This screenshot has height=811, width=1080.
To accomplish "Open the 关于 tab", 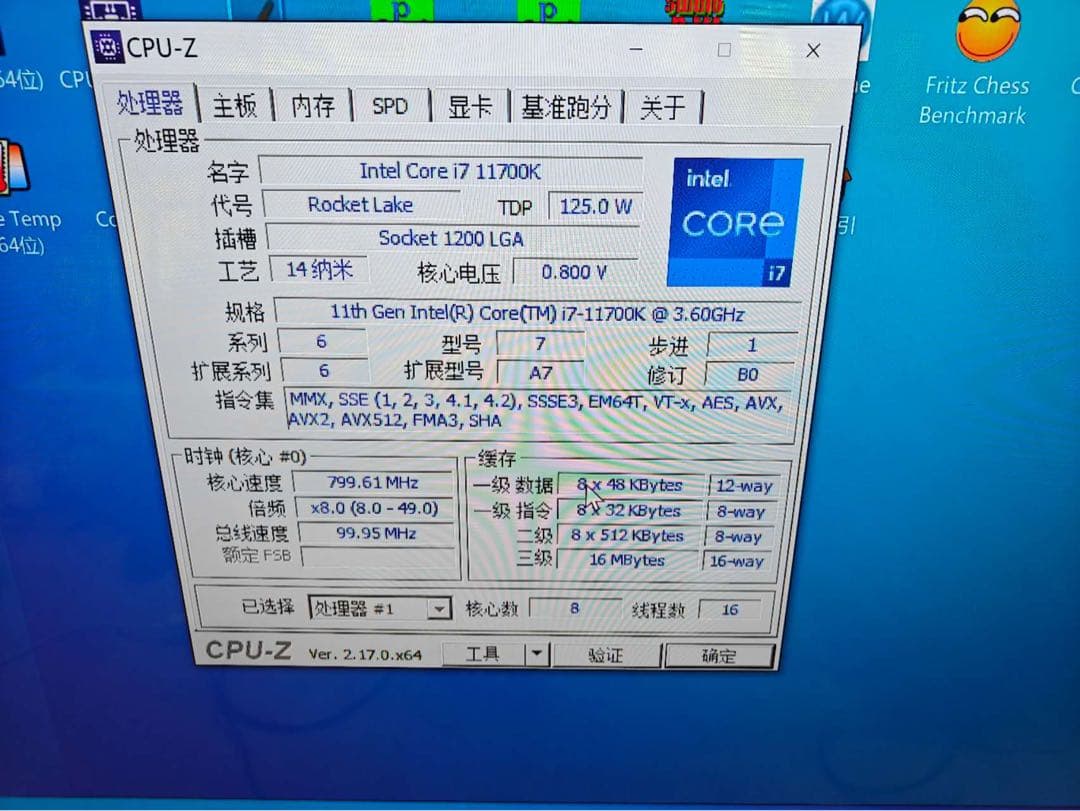I will coord(663,108).
